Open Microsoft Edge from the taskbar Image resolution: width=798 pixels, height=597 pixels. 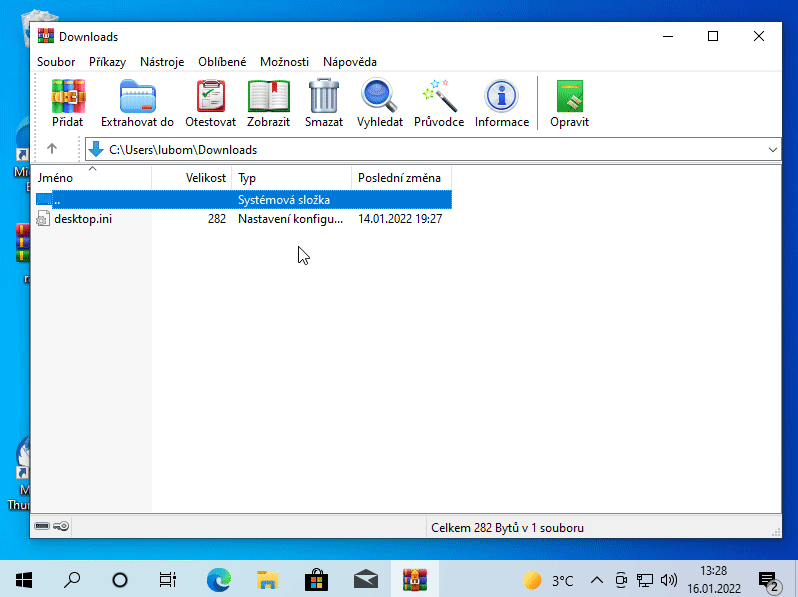pyautogui.click(x=218, y=580)
